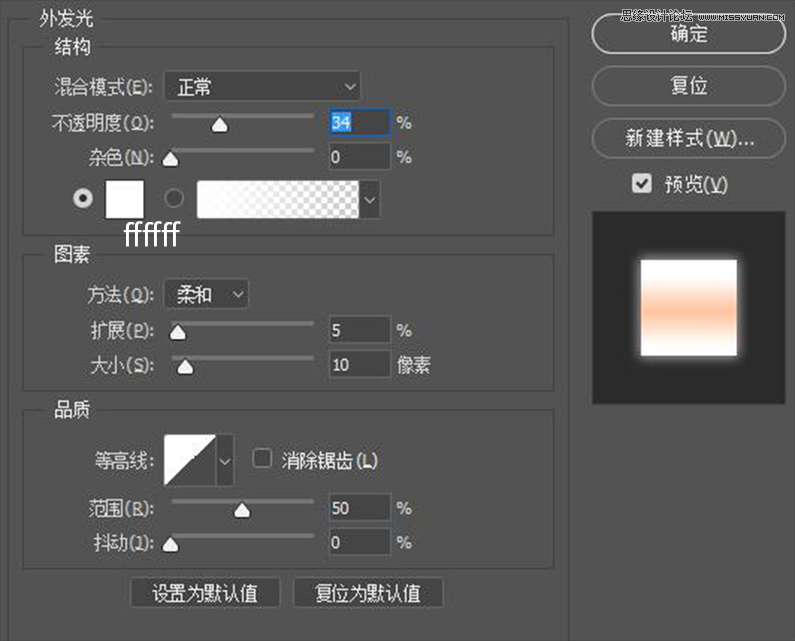
Task: Click the 抖动 slider handle
Action: point(170,545)
